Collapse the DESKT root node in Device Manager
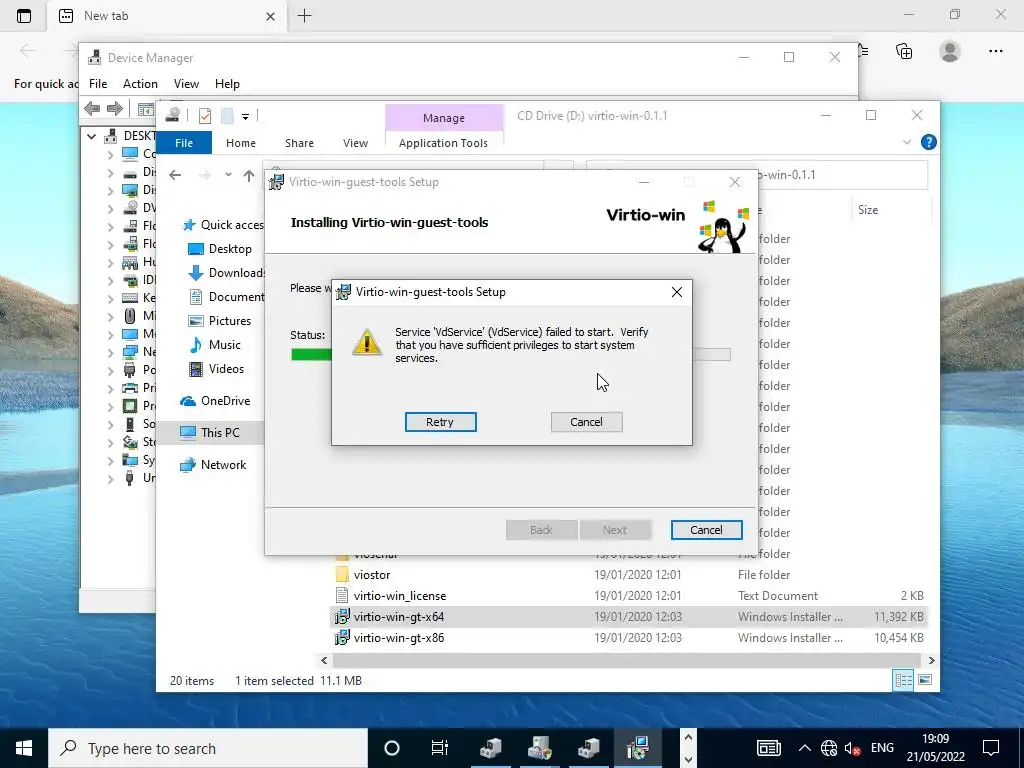Image resolution: width=1024 pixels, height=768 pixels. coord(91,136)
